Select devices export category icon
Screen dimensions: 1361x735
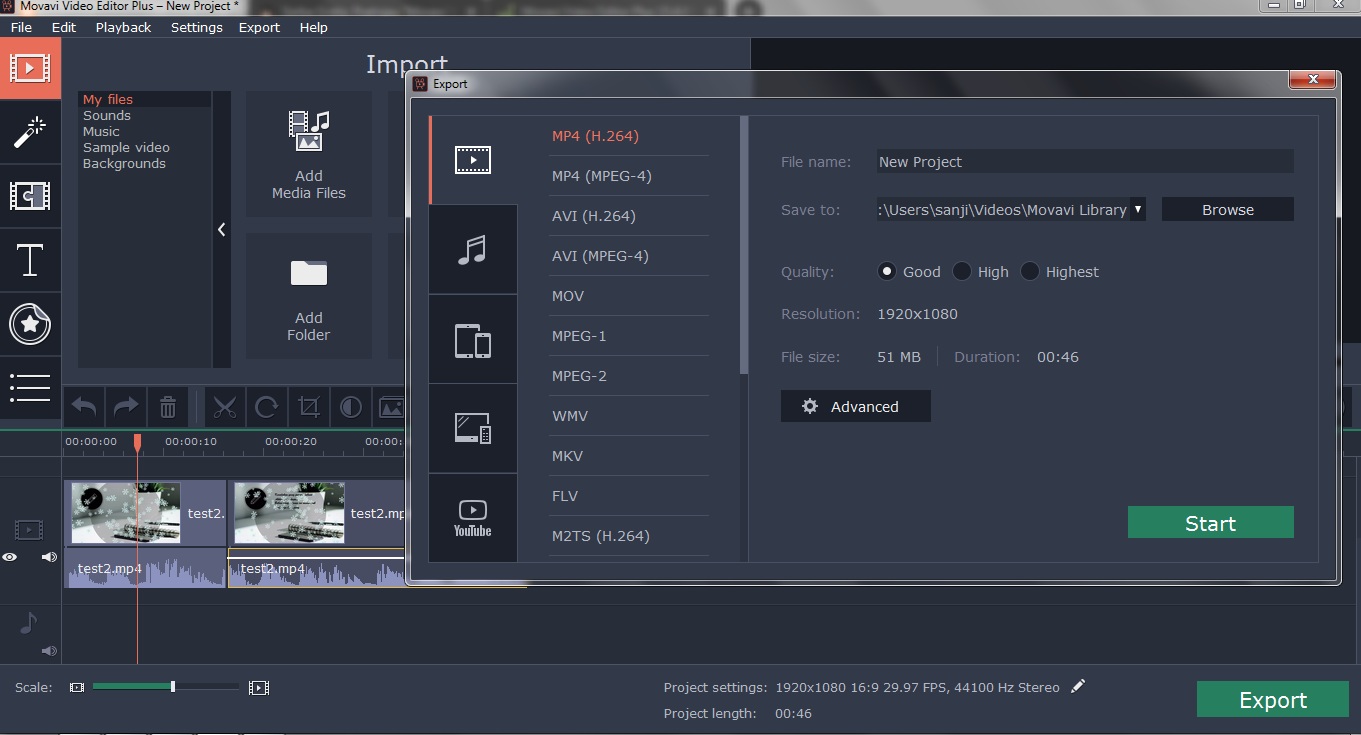[473, 340]
